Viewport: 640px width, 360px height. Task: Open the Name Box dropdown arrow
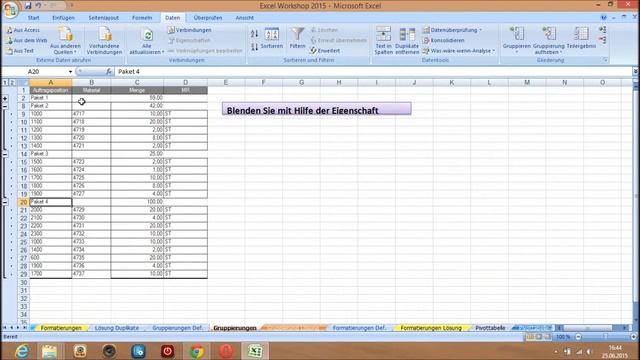click(70, 72)
